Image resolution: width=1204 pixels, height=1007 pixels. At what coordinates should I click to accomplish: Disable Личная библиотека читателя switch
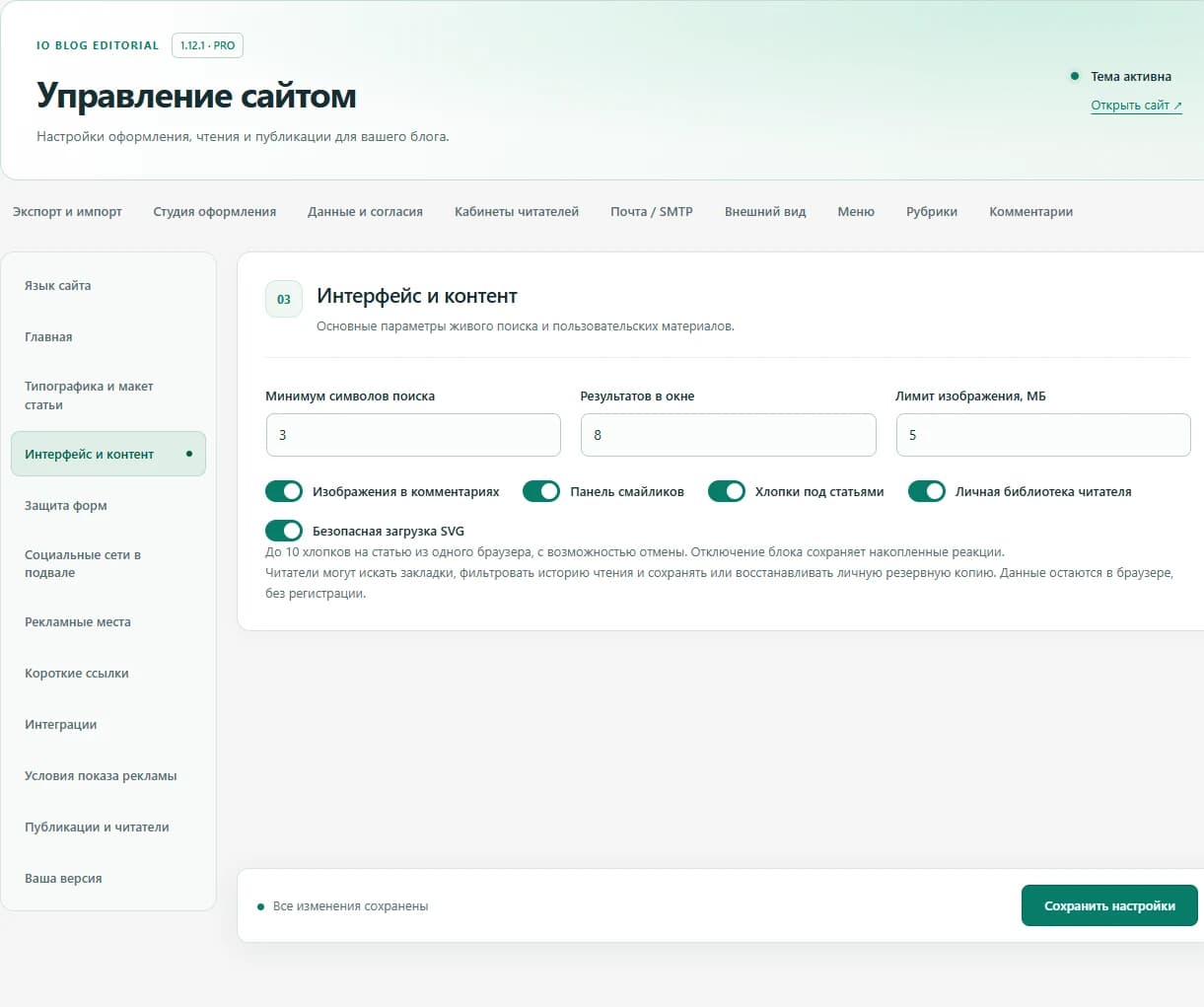click(927, 491)
